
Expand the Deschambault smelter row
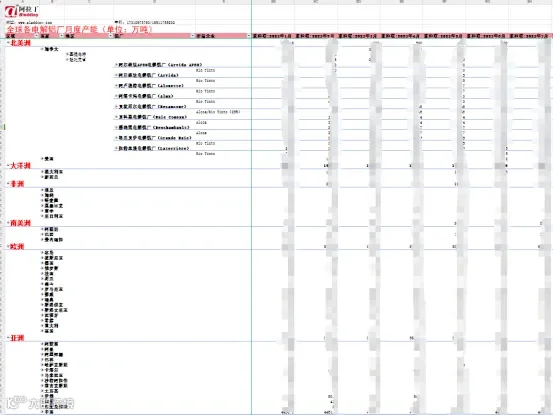tap(116, 127)
